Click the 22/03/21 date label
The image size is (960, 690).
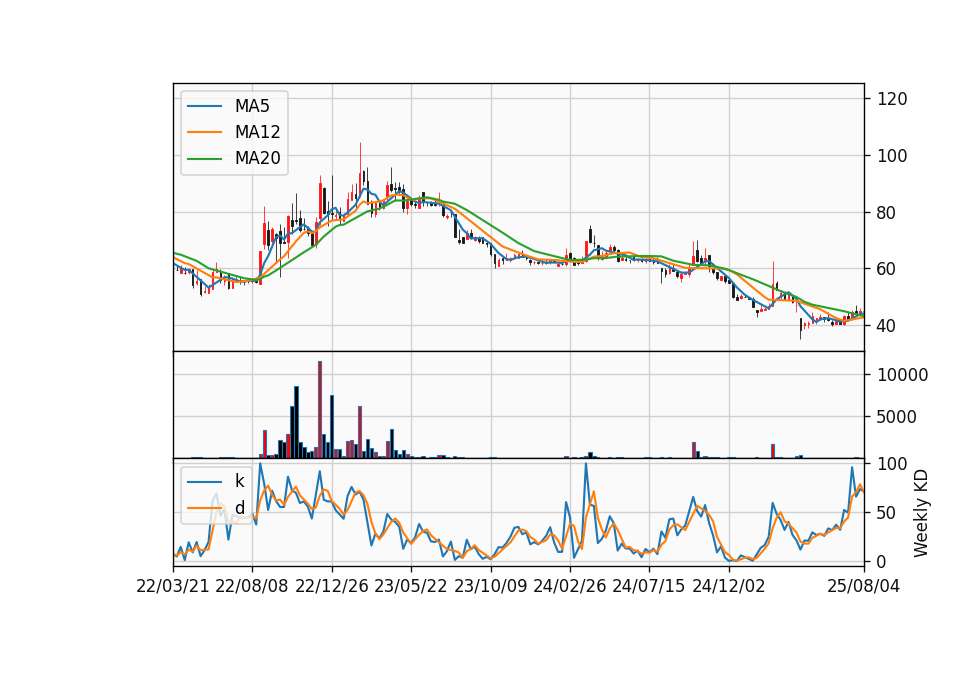(173, 586)
